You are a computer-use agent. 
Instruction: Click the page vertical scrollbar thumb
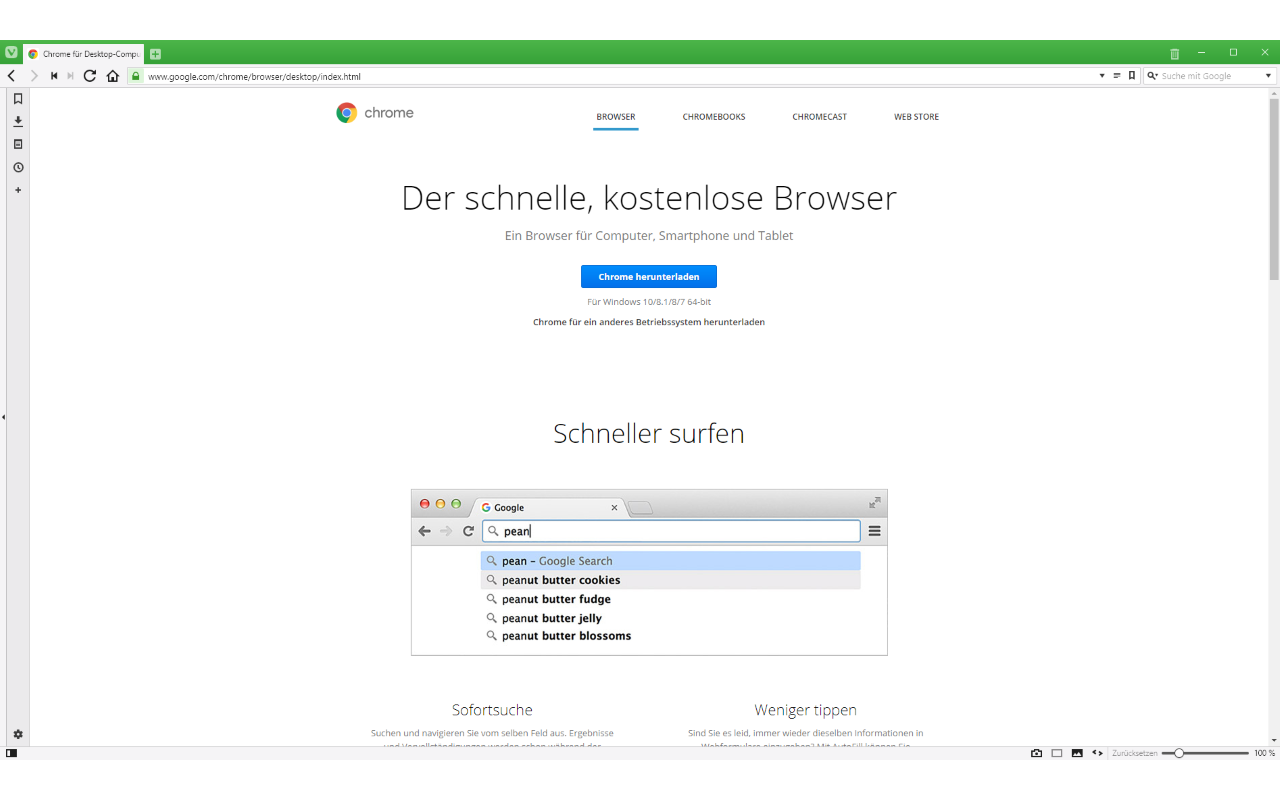tap(1274, 189)
